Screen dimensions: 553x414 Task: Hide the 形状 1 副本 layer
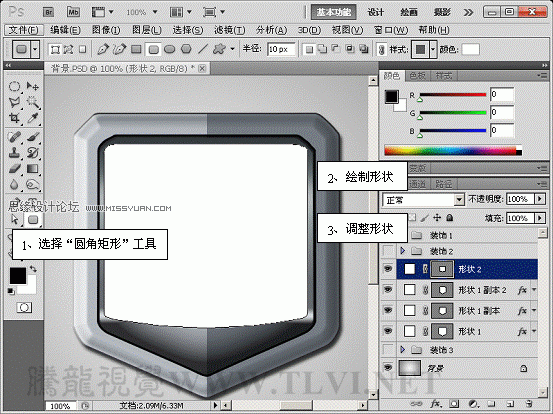pyautogui.click(x=388, y=310)
